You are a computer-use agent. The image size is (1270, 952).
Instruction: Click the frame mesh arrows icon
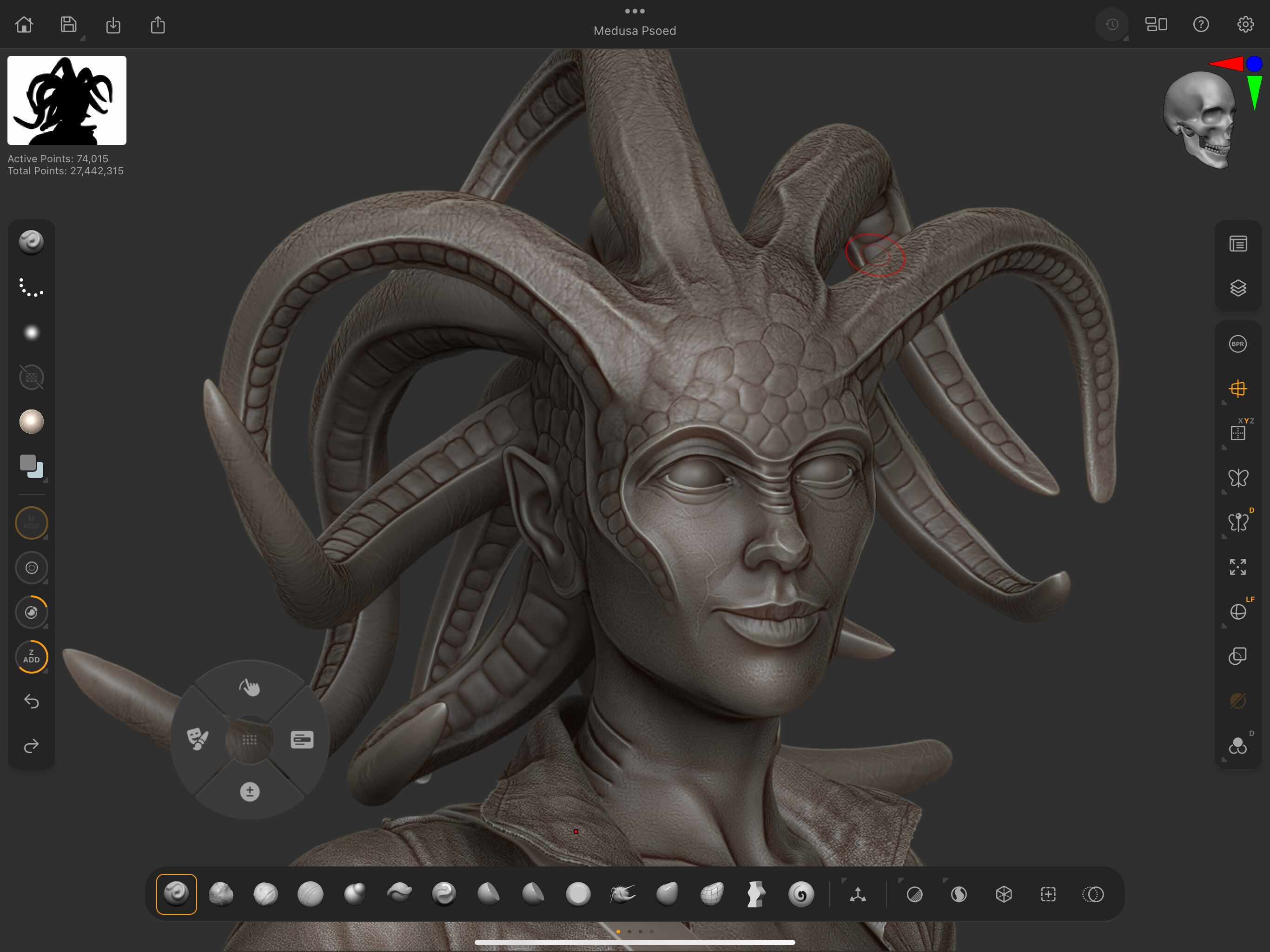(x=1237, y=567)
